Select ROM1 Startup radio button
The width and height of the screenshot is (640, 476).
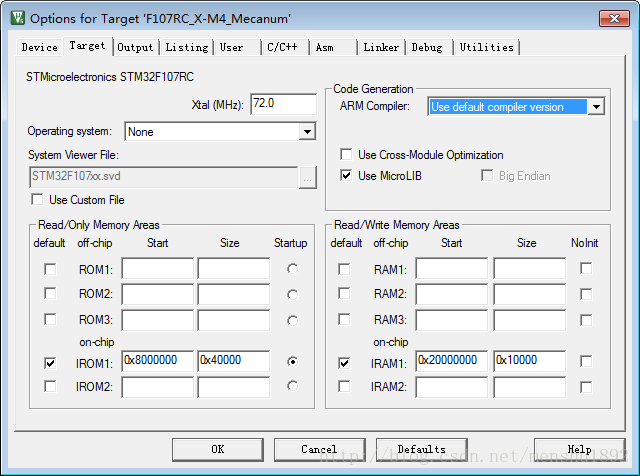point(292,269)
